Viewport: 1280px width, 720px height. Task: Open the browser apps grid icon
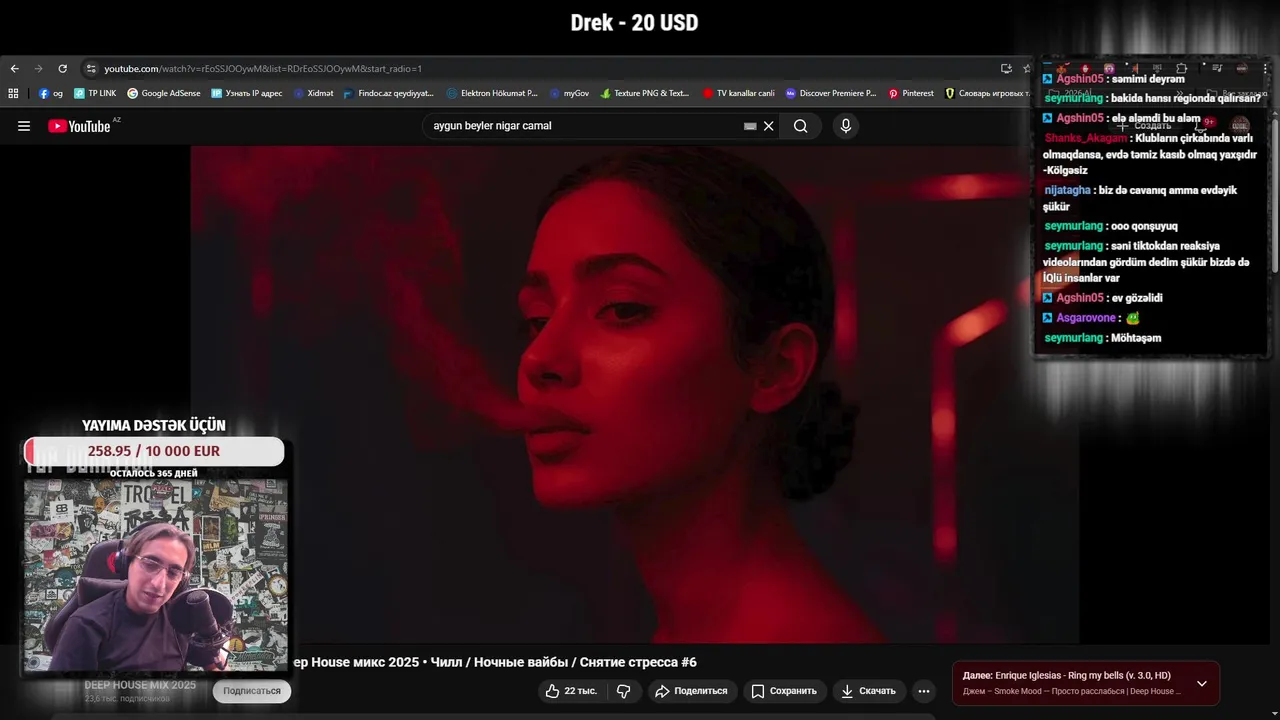pos(13,93)
